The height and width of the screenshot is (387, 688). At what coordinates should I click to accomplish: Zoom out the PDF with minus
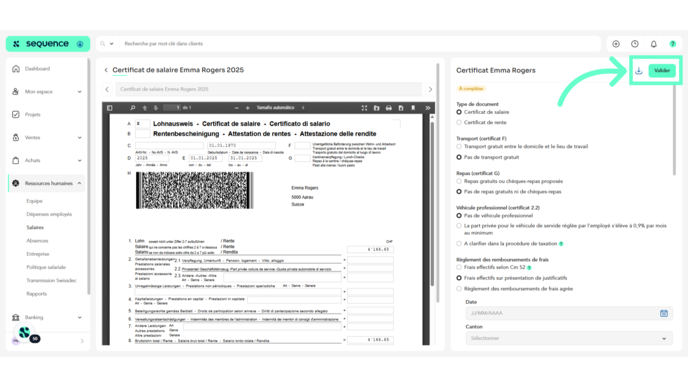[236, 108]
